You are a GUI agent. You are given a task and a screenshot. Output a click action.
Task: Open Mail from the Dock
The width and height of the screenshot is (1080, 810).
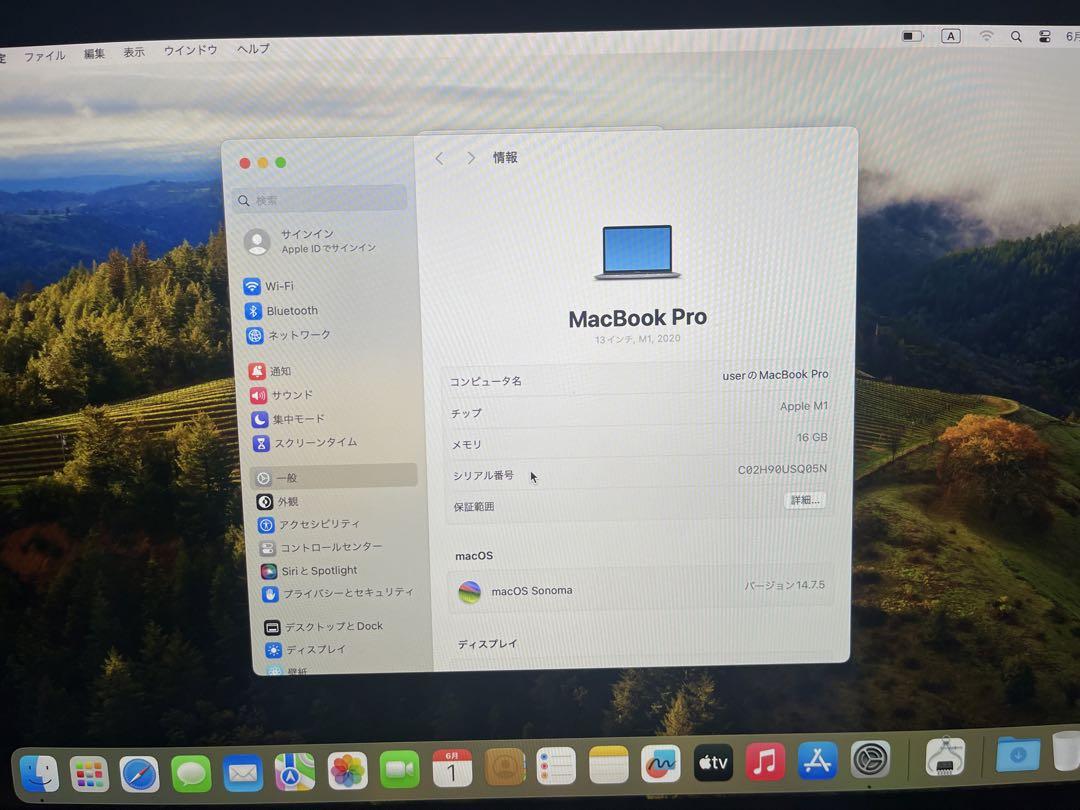[x=242, y=773]
